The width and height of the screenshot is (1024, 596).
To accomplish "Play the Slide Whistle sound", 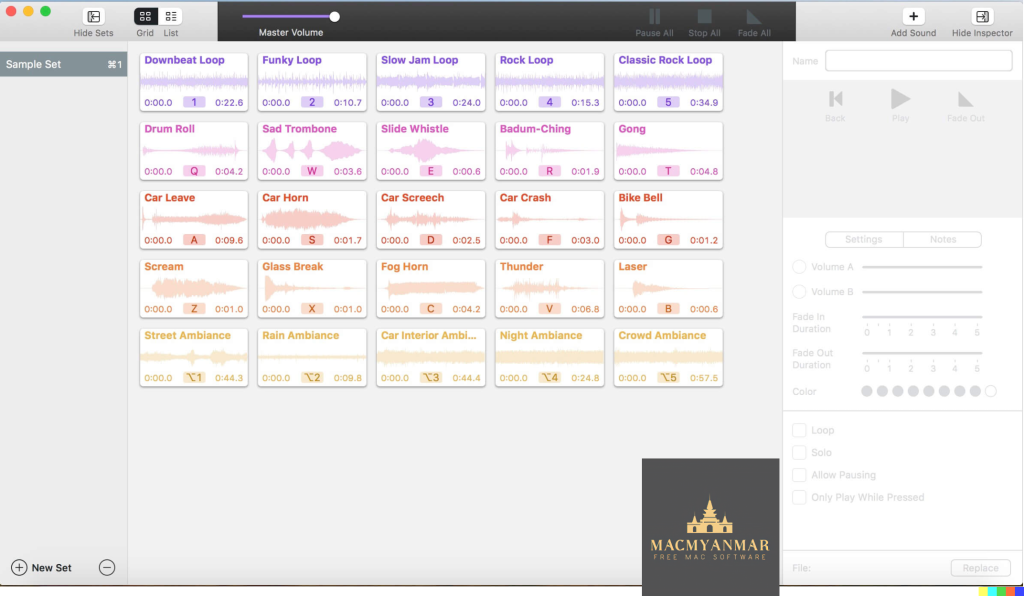I will pyautogui.click(x=431, y=151).
